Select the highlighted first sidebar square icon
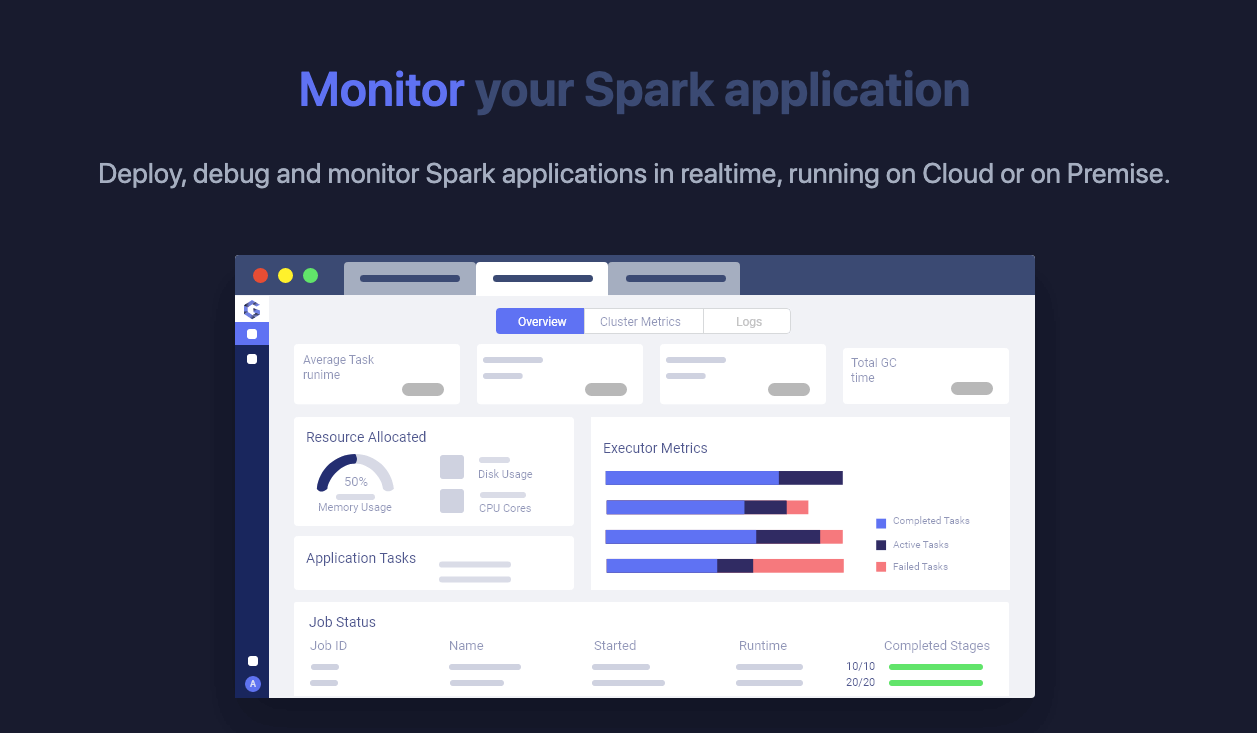Image resolution: width=1257 pixels, height=733 pixels. click(x=252, y=334)
